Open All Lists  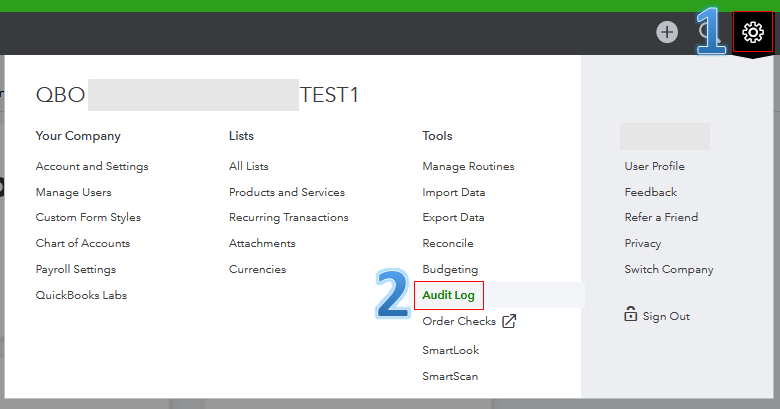[249, 166]
